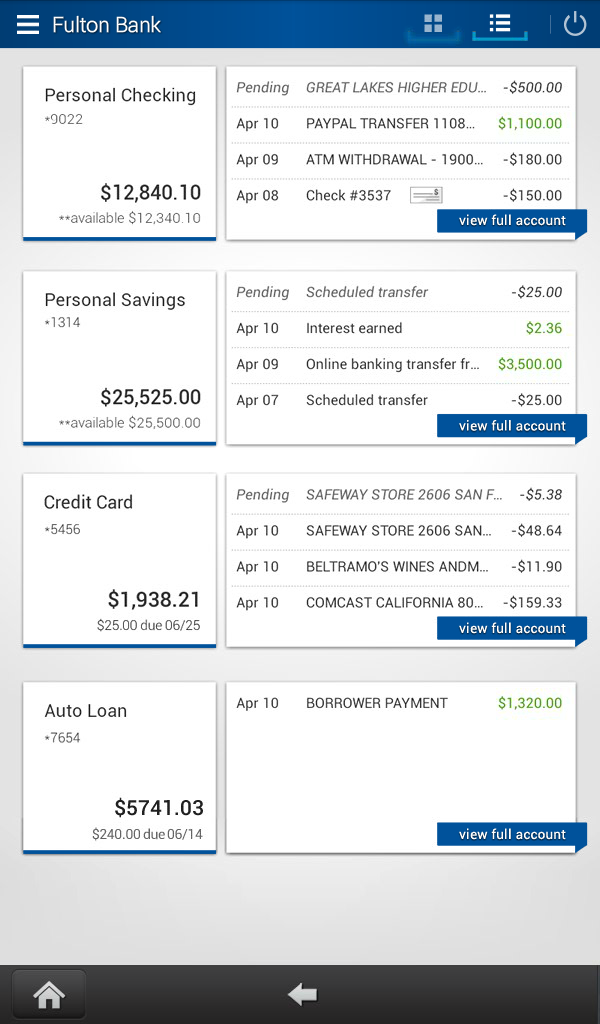Open the navigation hamburger menu
Viewport: 600px width, 1024px height.
[x=28, y=24]
